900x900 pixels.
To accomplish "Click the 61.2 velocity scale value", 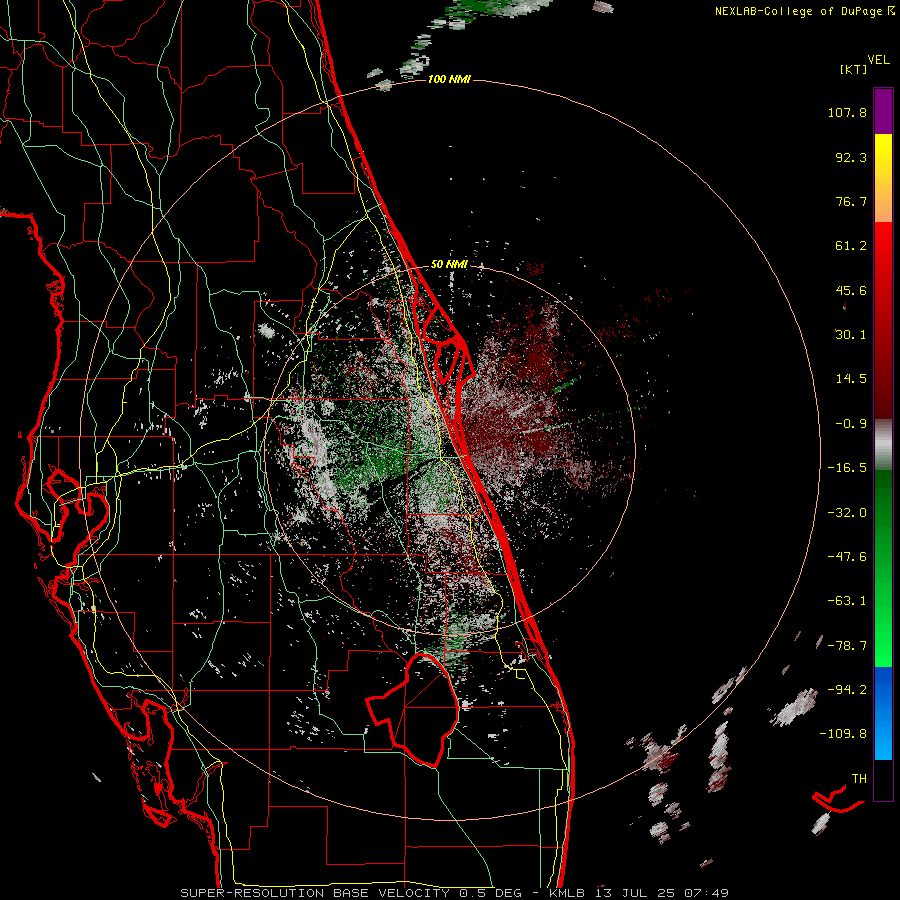I will click(x=851, y=246).
